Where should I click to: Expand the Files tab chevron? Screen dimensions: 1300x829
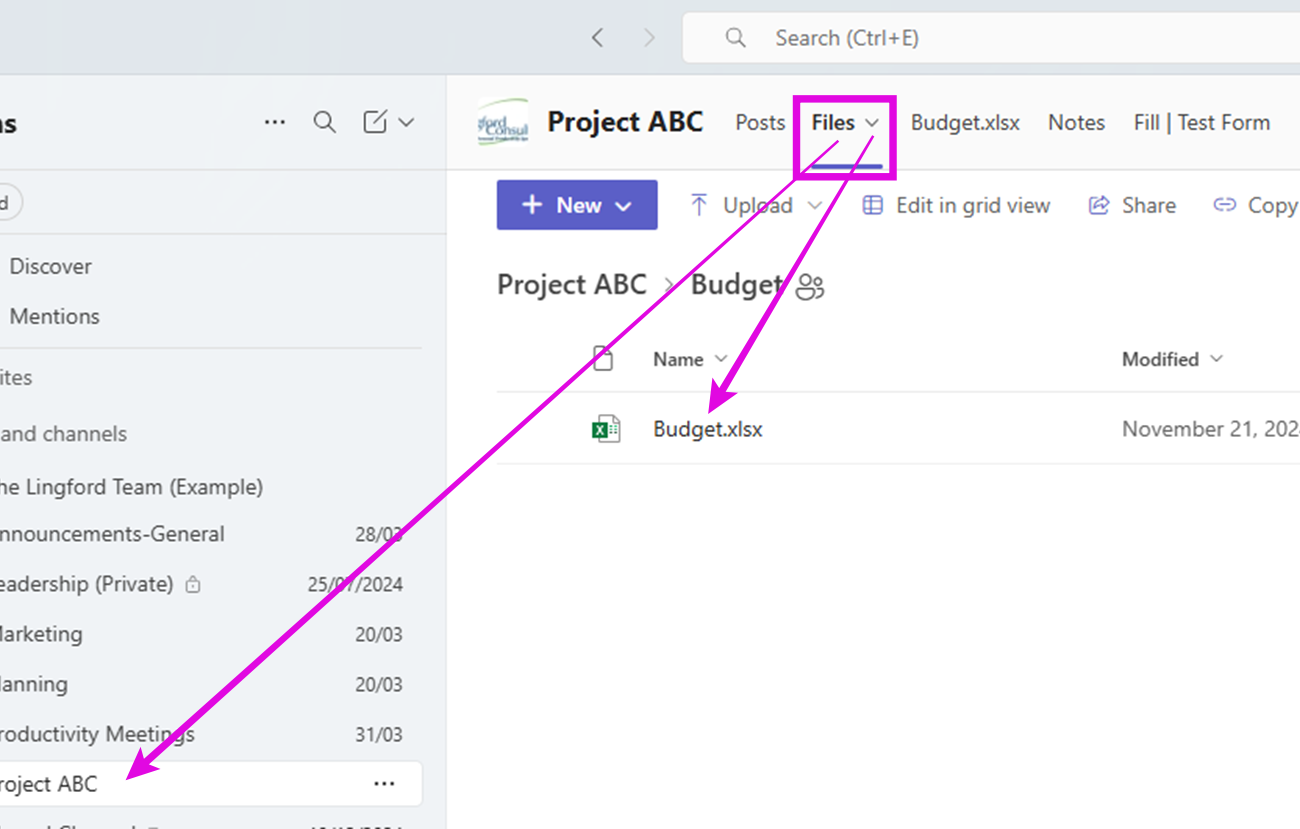(872, 122)
